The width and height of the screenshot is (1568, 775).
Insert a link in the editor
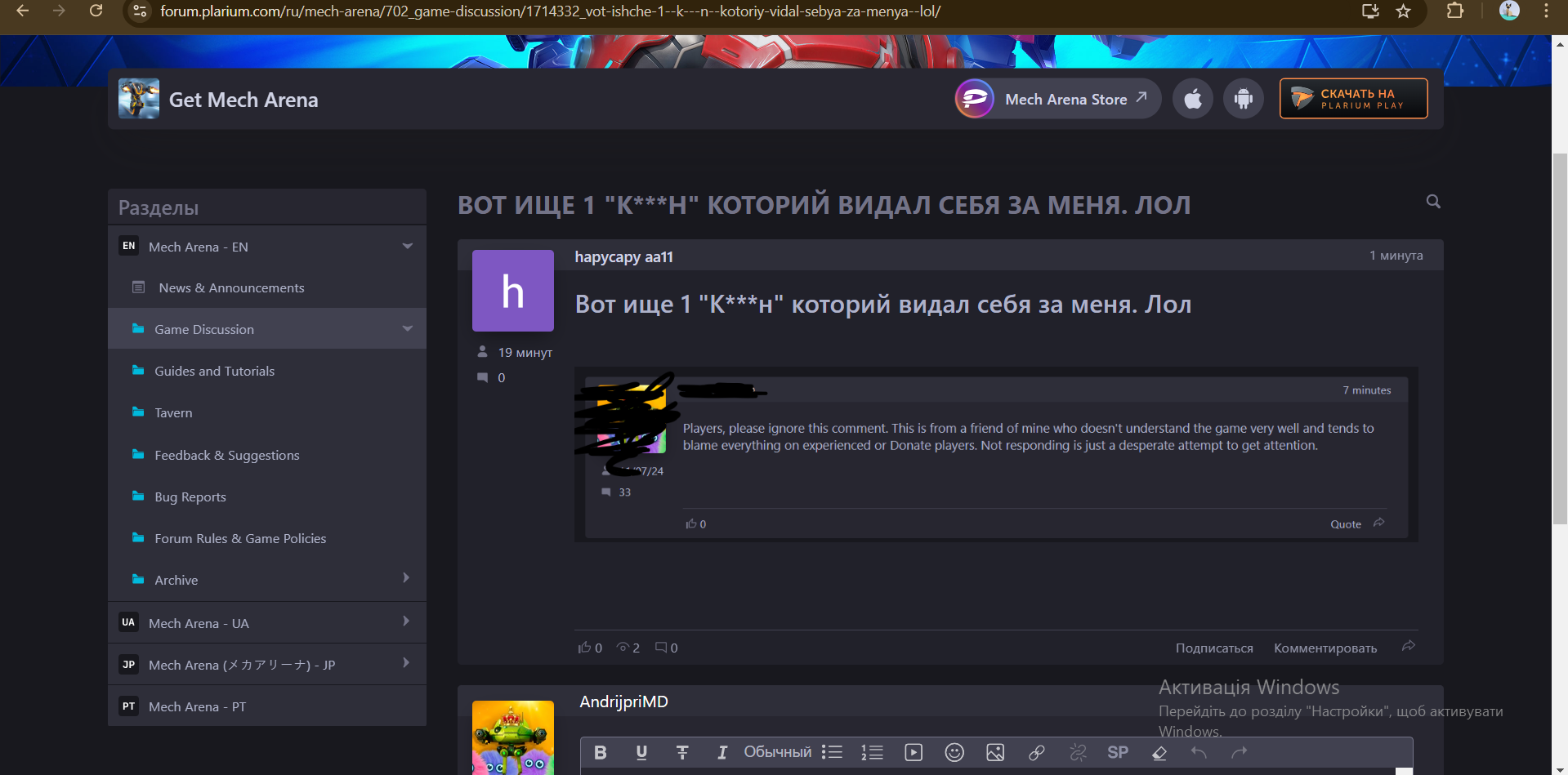(1036, 752)
